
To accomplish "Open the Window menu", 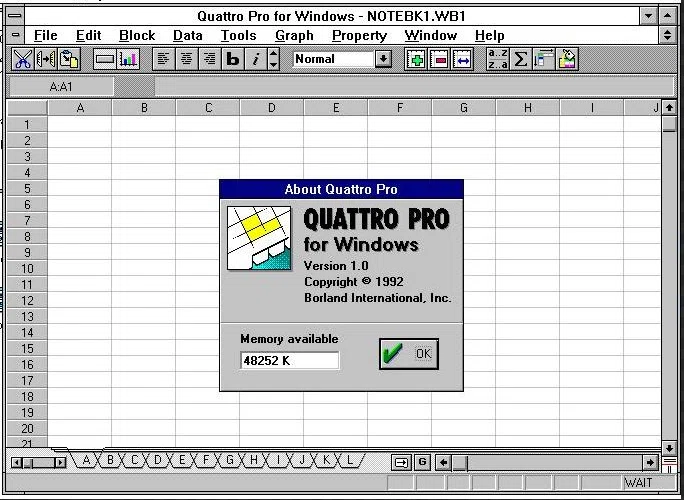I will pyautogui.click(x=431, y=35).
